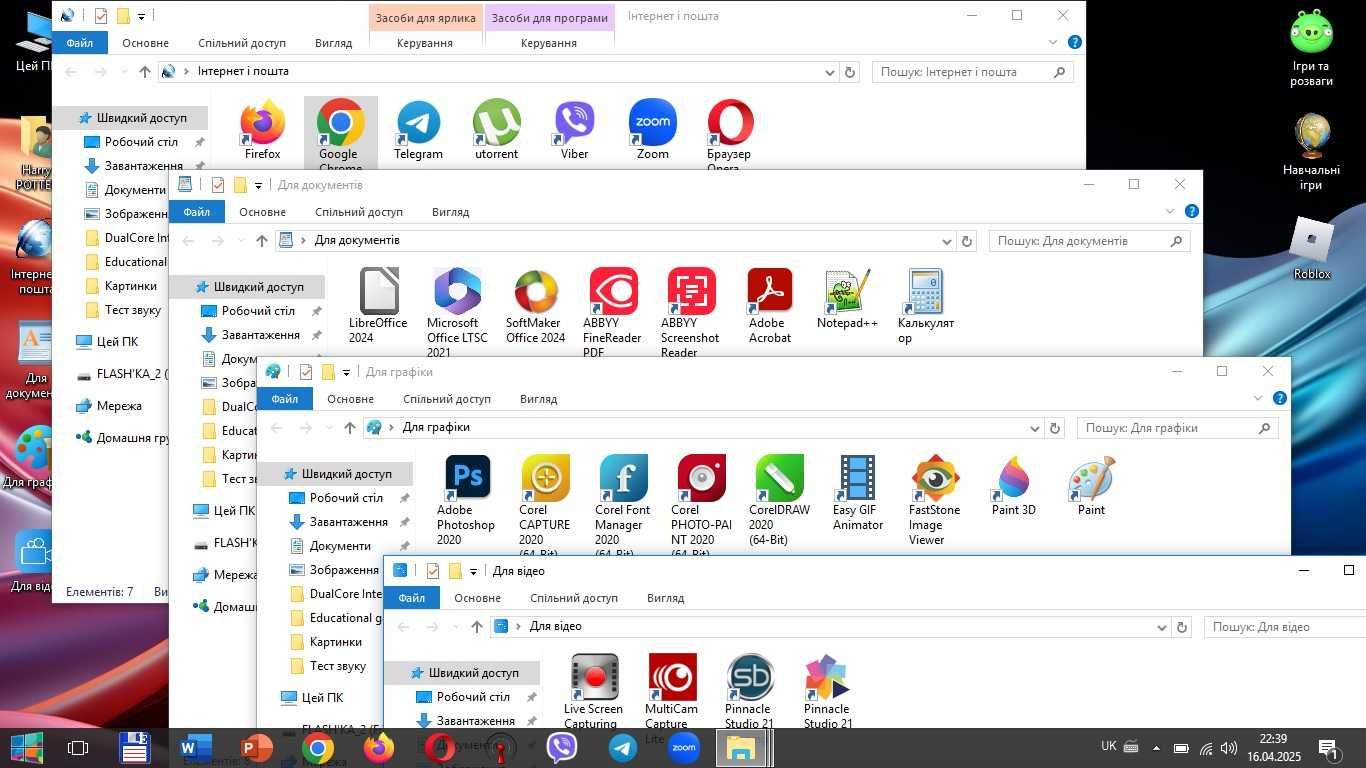Launch Microsoft Office LTSC 2021 shortcut
The height and width of the screenshot is (768, 1366).
[457, 312]
